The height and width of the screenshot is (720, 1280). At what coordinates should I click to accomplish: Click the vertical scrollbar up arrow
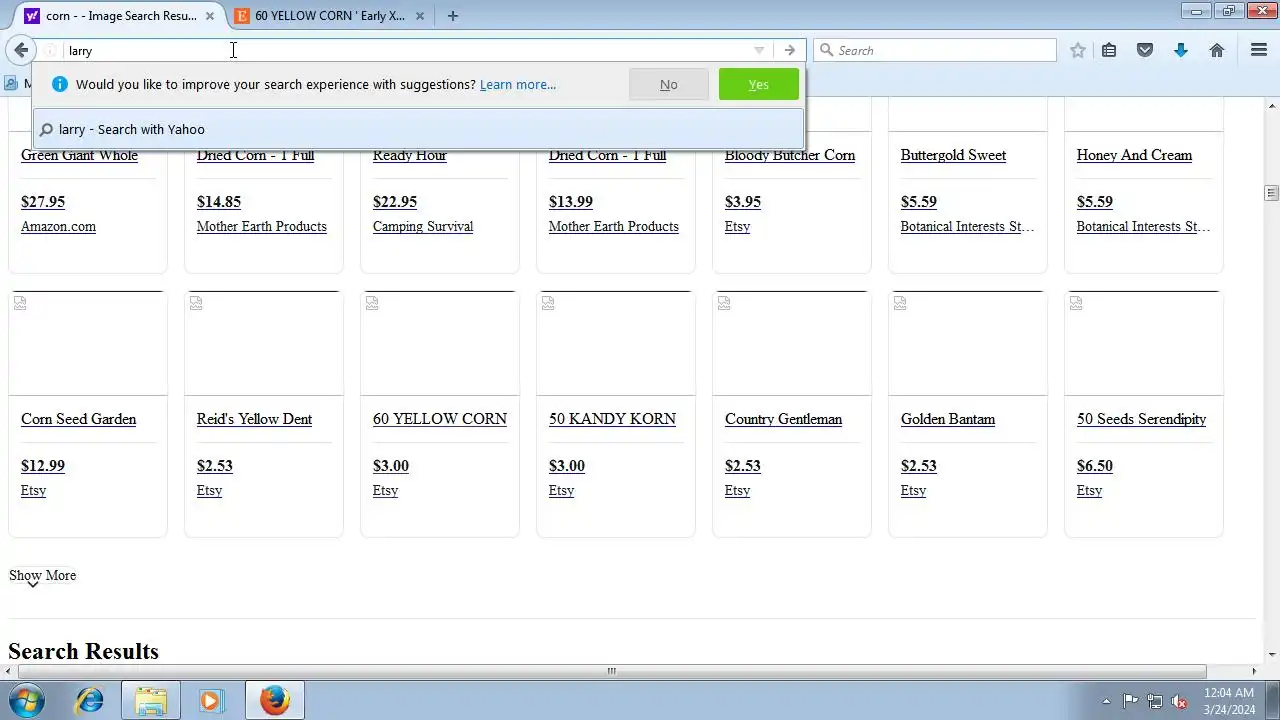1272,105
